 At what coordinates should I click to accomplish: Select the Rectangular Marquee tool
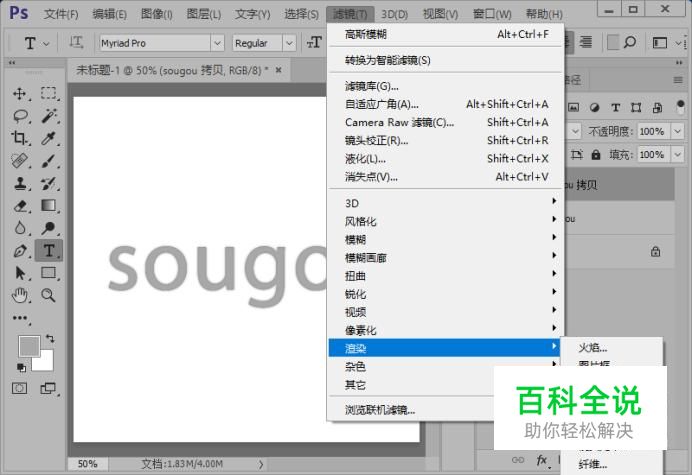(x=49, y=94)
